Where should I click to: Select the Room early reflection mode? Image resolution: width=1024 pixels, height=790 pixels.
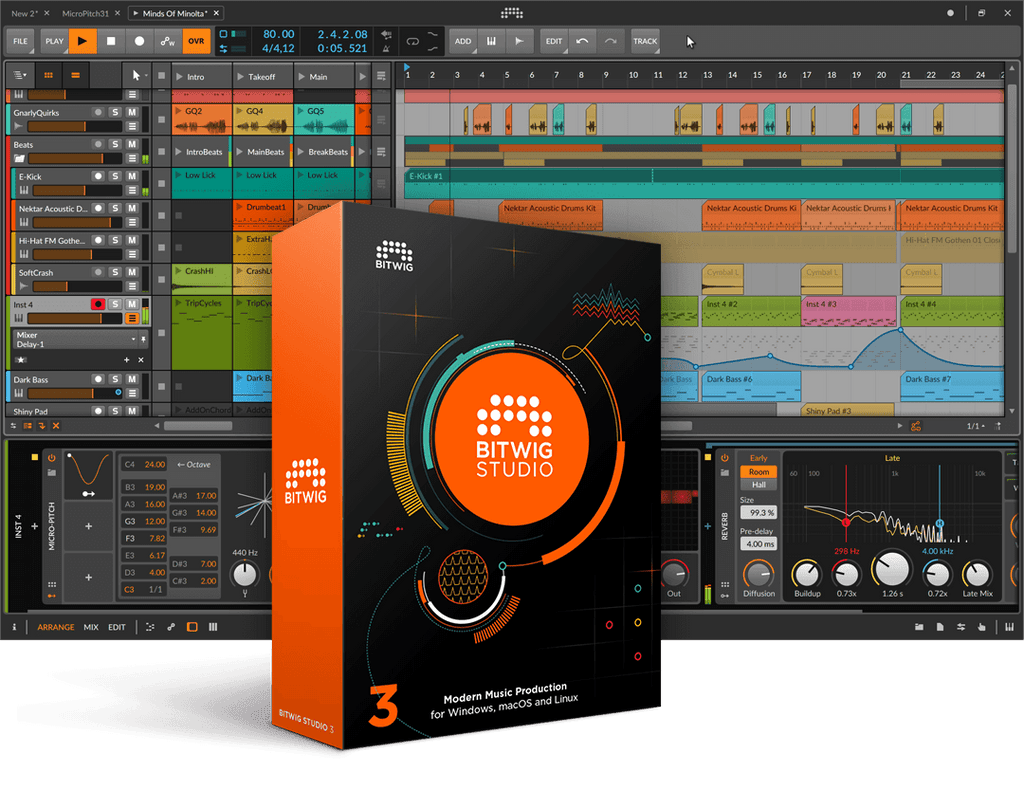tap(758, 472)
